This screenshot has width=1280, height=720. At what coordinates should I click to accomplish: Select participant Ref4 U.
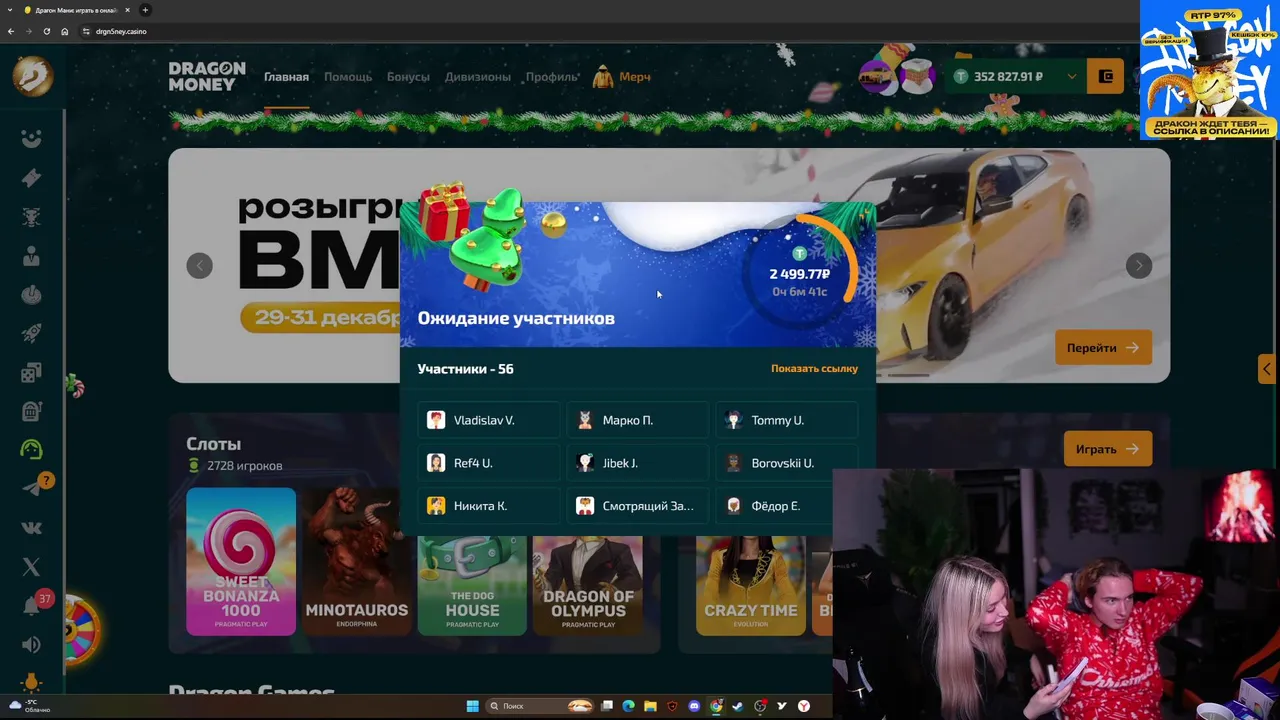point(488,463)
